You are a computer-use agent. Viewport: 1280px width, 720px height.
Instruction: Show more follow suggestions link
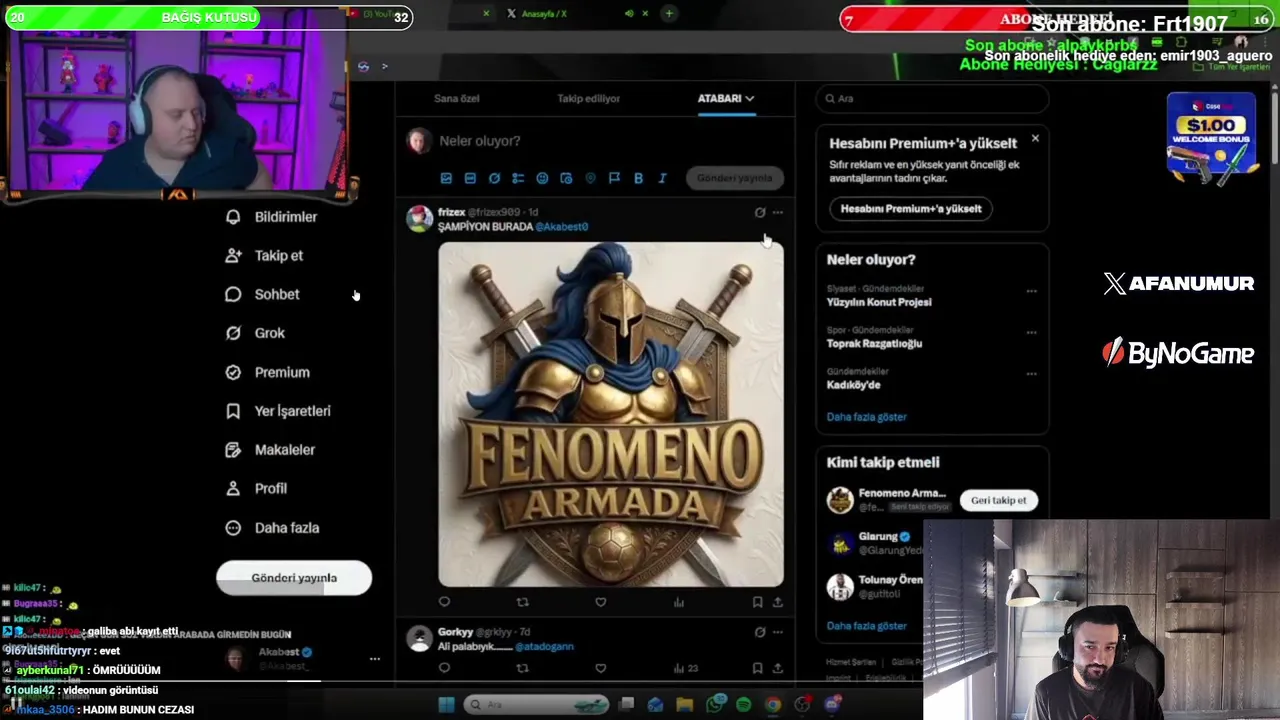click(866, 626)
